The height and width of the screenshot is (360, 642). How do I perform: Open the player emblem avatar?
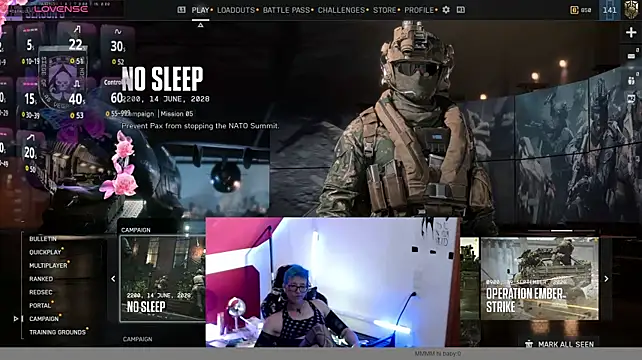click(632, 10)
